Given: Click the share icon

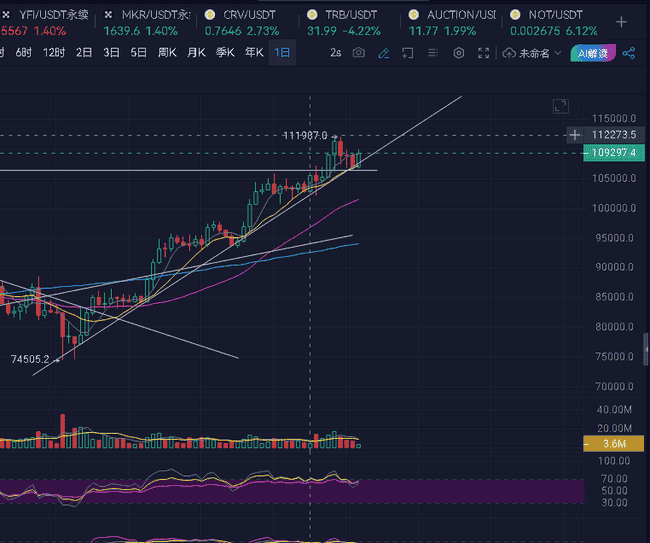Looking at the screenshot, I should pyautogui.click(x=629, y=52).
